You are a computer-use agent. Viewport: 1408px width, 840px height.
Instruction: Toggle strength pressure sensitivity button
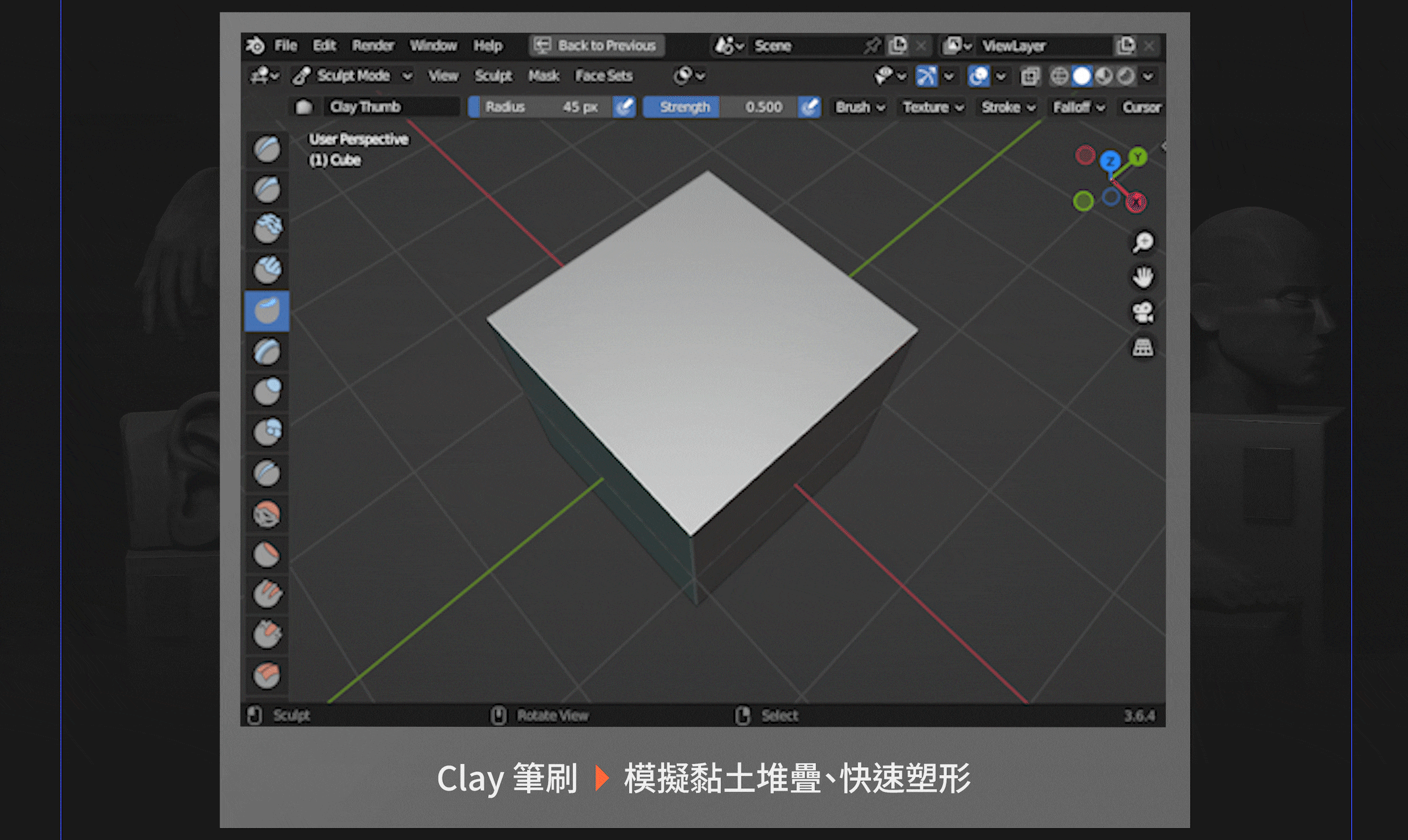809,107
